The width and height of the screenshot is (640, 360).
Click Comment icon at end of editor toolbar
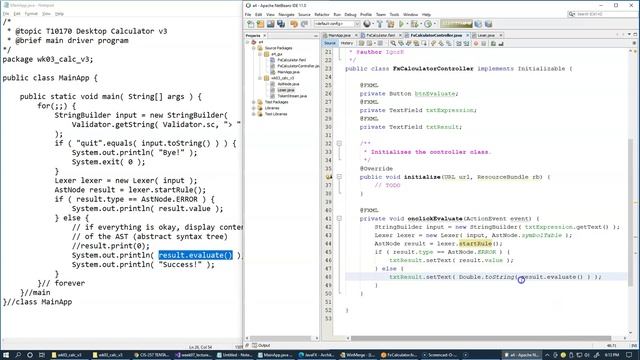pos(493,43)
